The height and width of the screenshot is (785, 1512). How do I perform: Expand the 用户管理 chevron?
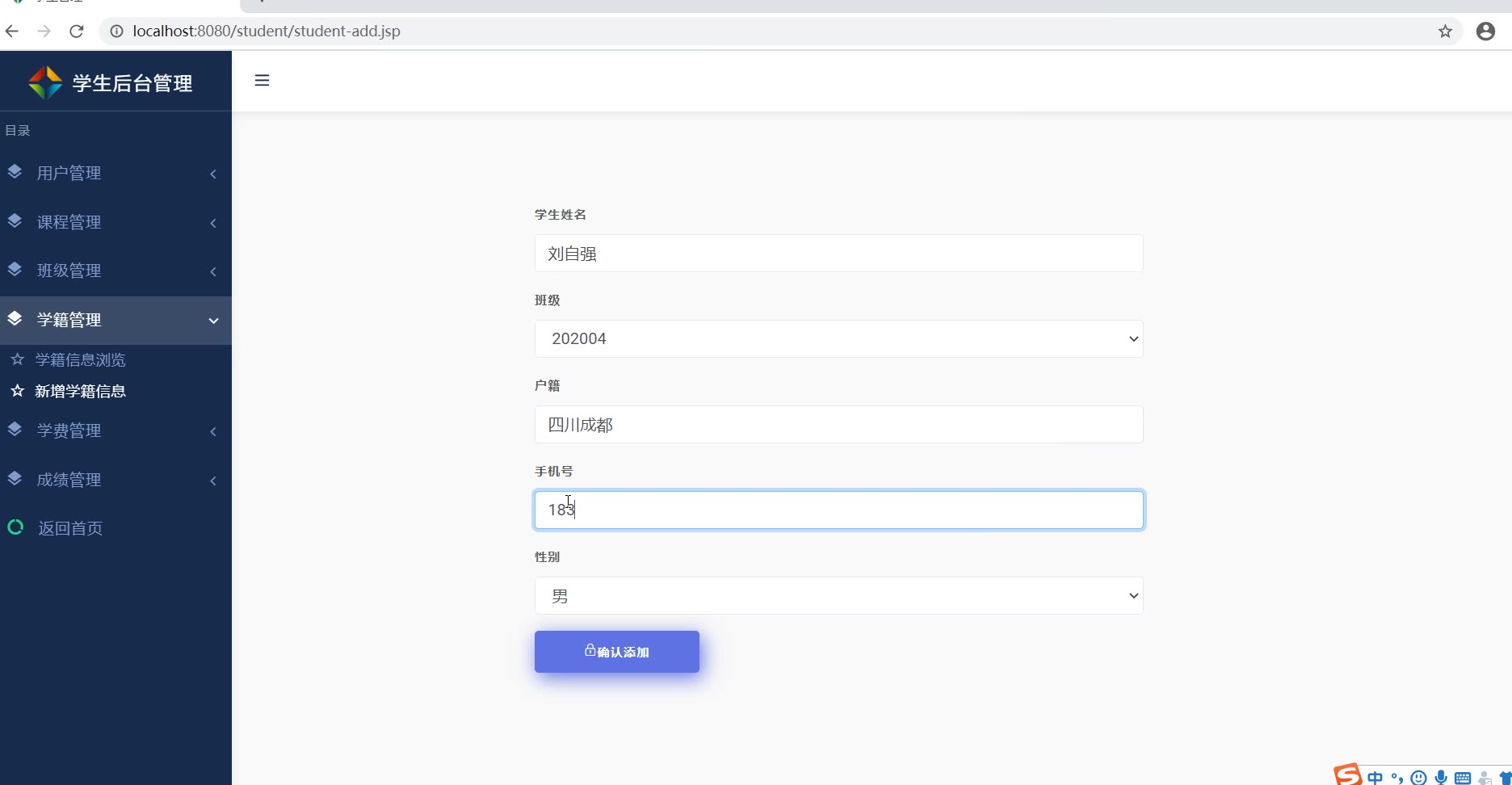213,174
